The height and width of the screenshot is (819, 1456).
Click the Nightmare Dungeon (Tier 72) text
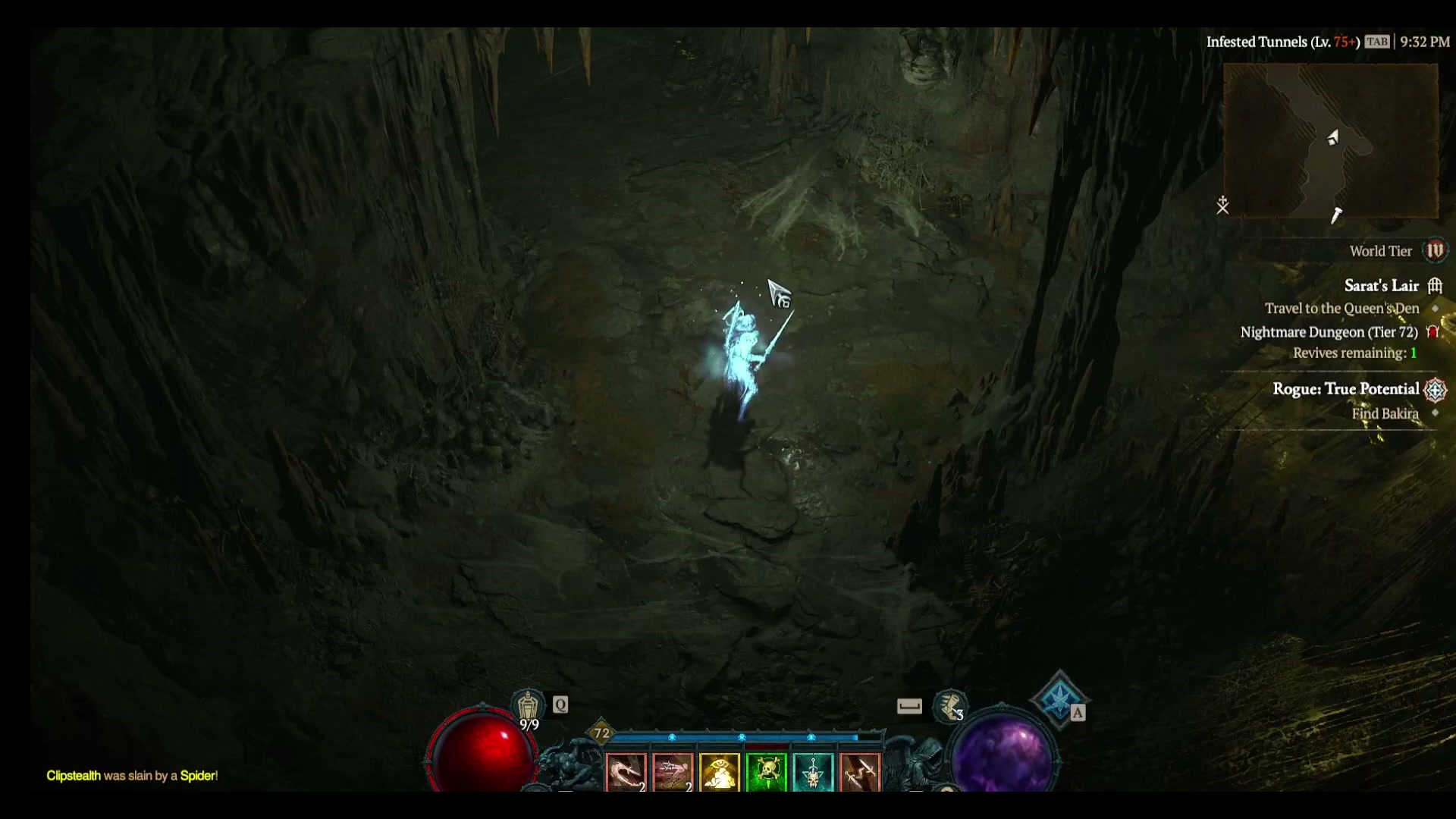(1329, 332)
